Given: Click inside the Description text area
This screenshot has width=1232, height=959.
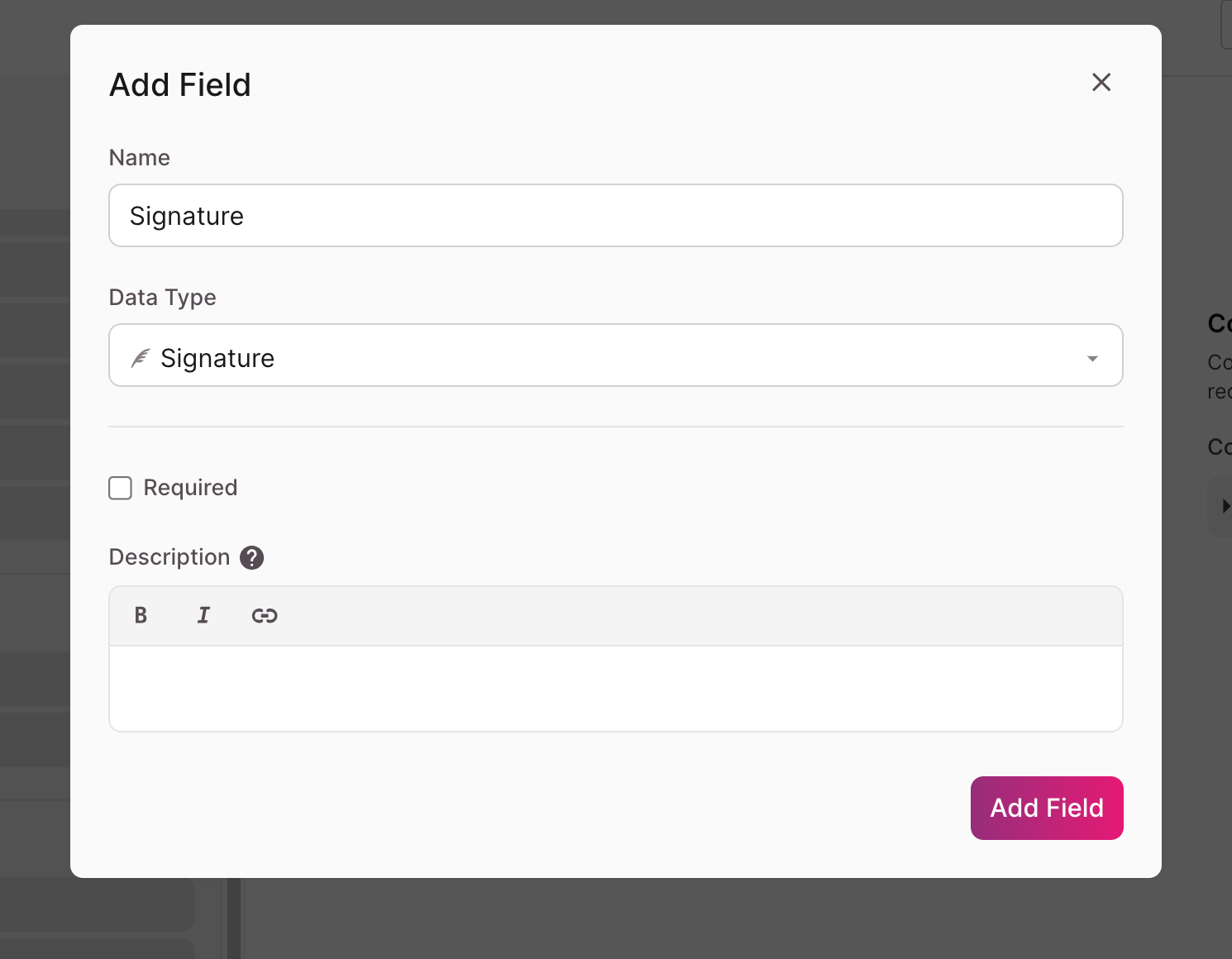Looking at the screenshot, I should coord(616,688).
